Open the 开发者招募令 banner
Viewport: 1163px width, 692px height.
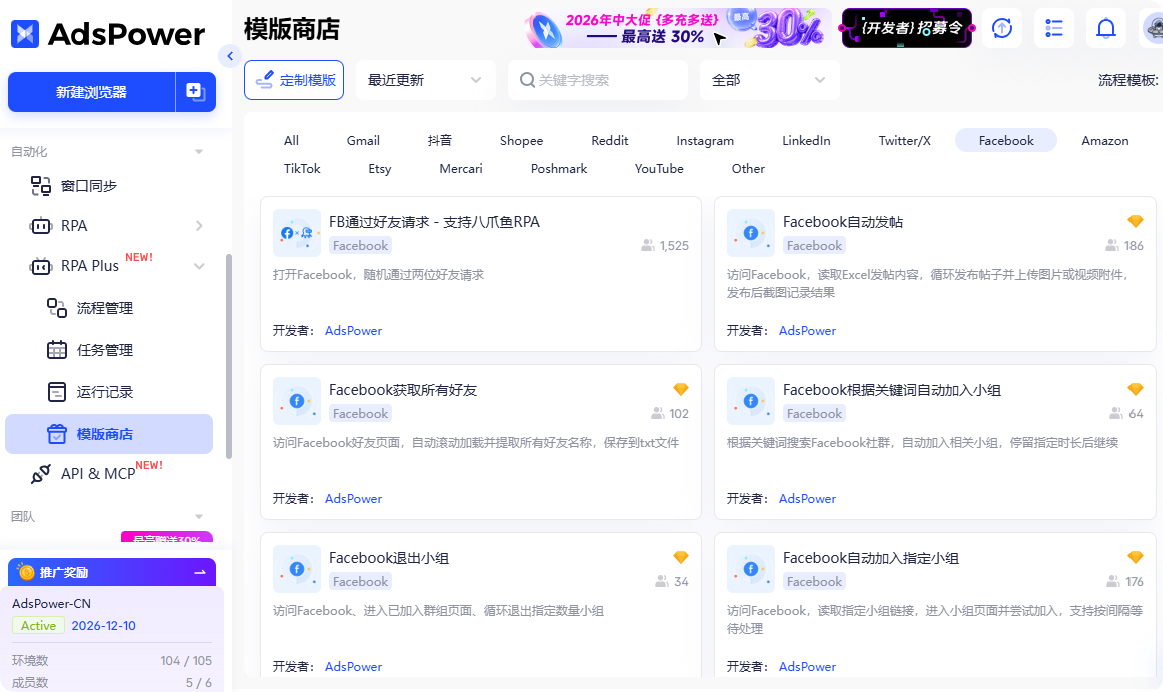coord(907,28)
